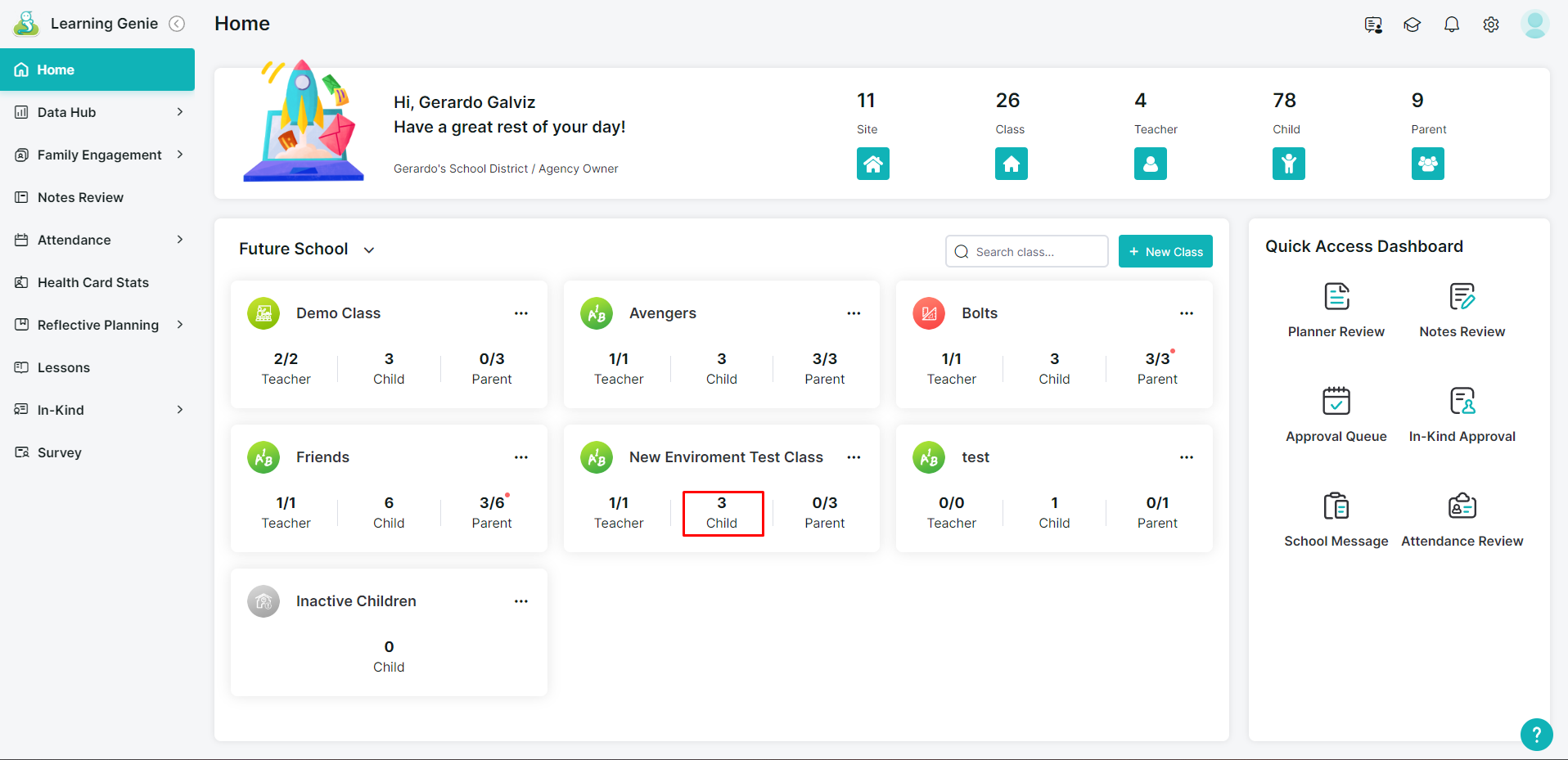1568x760 pixels.
Task: Expand the Future School dropdown
Action: pyautogui.click(x=369, y=250)
